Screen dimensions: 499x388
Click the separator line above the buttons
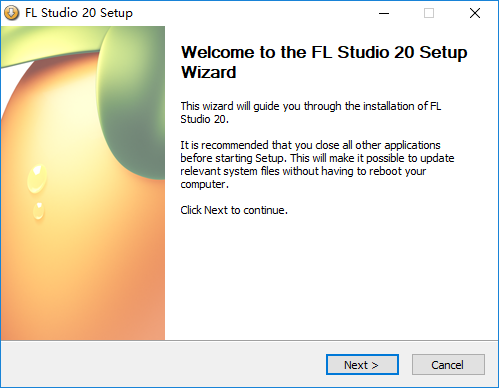249,340
